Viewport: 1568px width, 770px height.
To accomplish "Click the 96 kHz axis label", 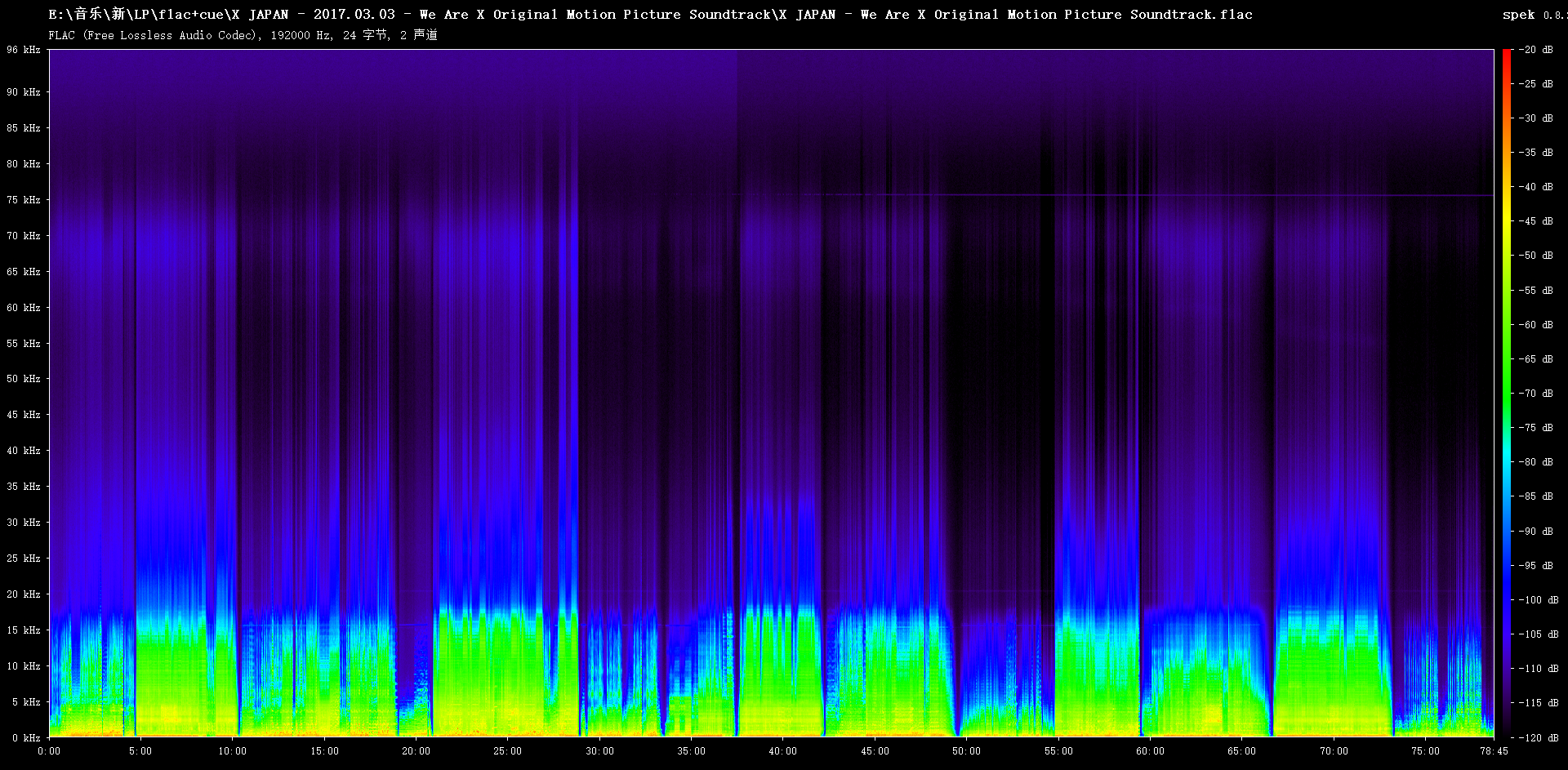I will tap(24, 50).
